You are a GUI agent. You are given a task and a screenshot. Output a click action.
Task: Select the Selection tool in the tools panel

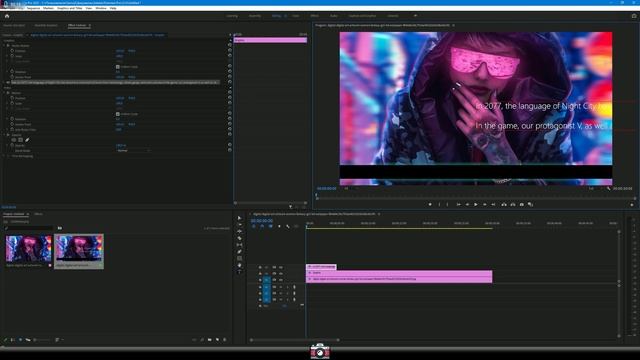click(x=239, y=218)
